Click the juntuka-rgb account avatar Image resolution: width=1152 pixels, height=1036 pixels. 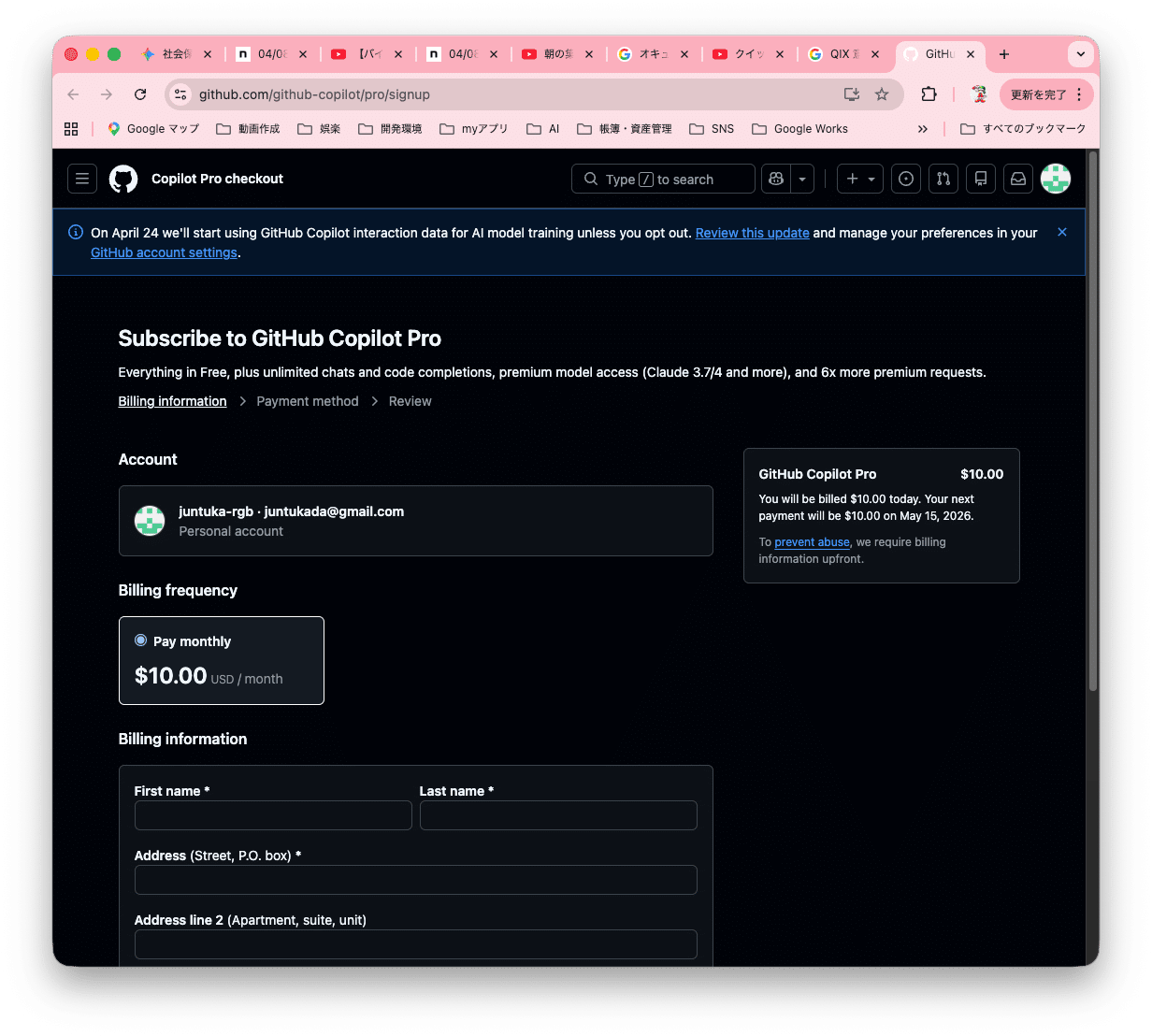(150, 521)
